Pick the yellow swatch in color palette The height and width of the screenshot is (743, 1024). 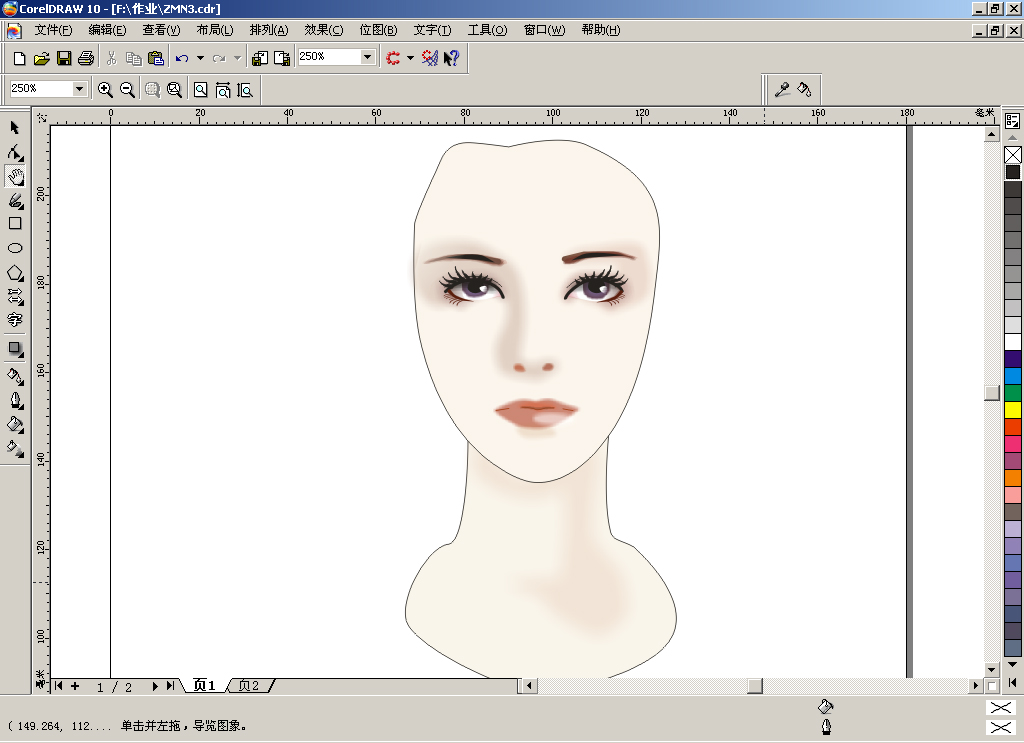tap(1013, 409)
